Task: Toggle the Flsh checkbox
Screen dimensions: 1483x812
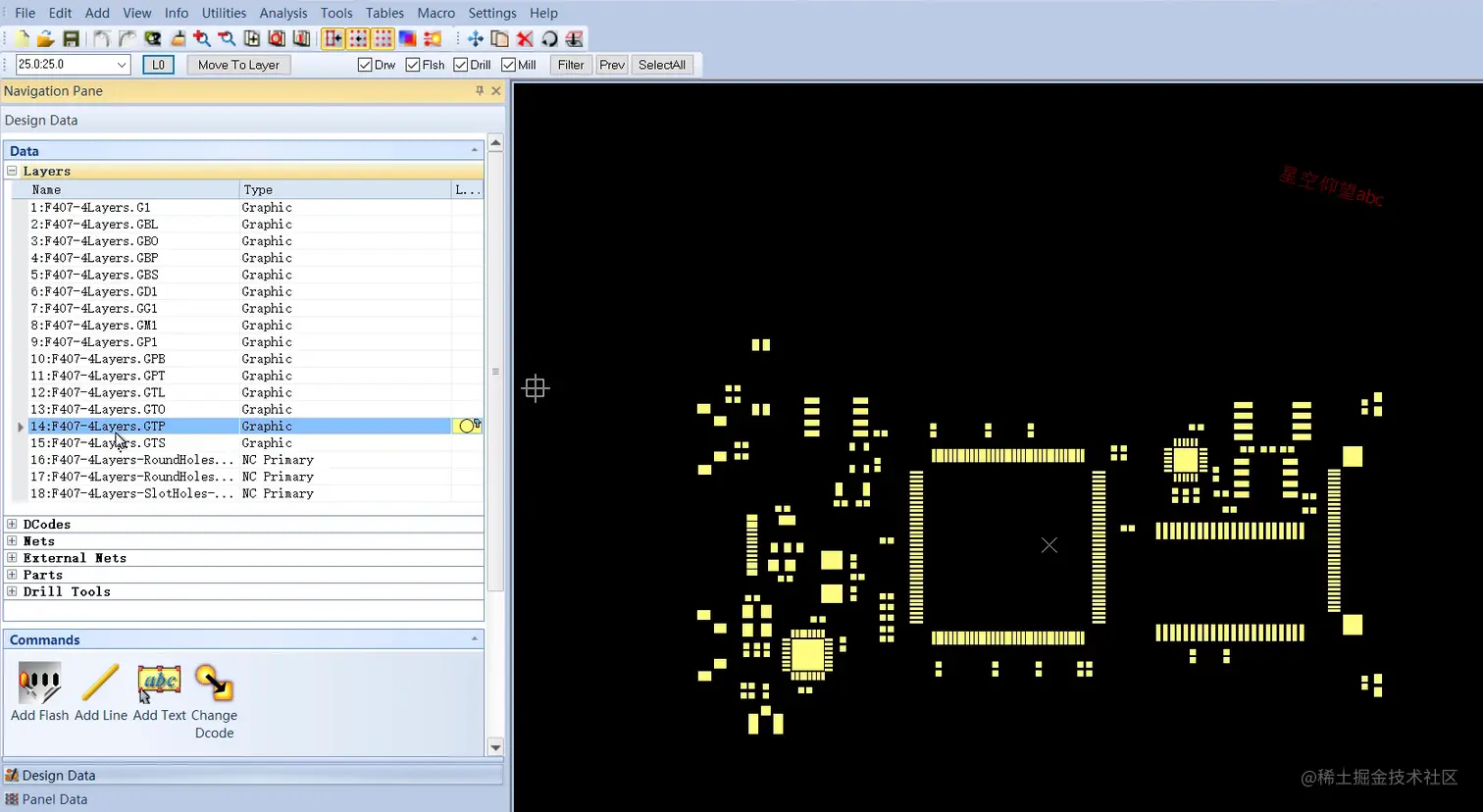Action: click(x=413, y=65)
